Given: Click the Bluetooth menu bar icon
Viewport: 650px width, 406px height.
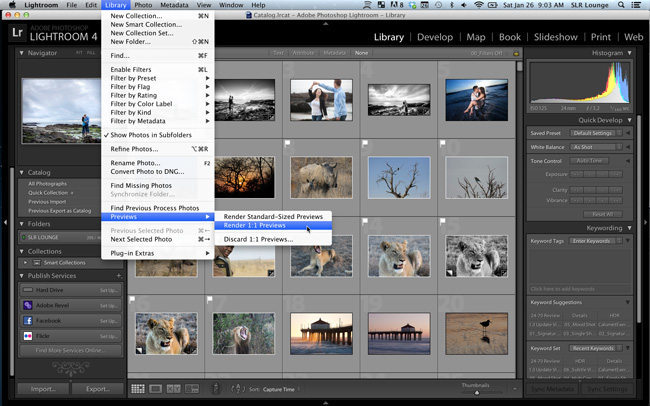Looking at the screenshot, I should click(x=452, y=5).
